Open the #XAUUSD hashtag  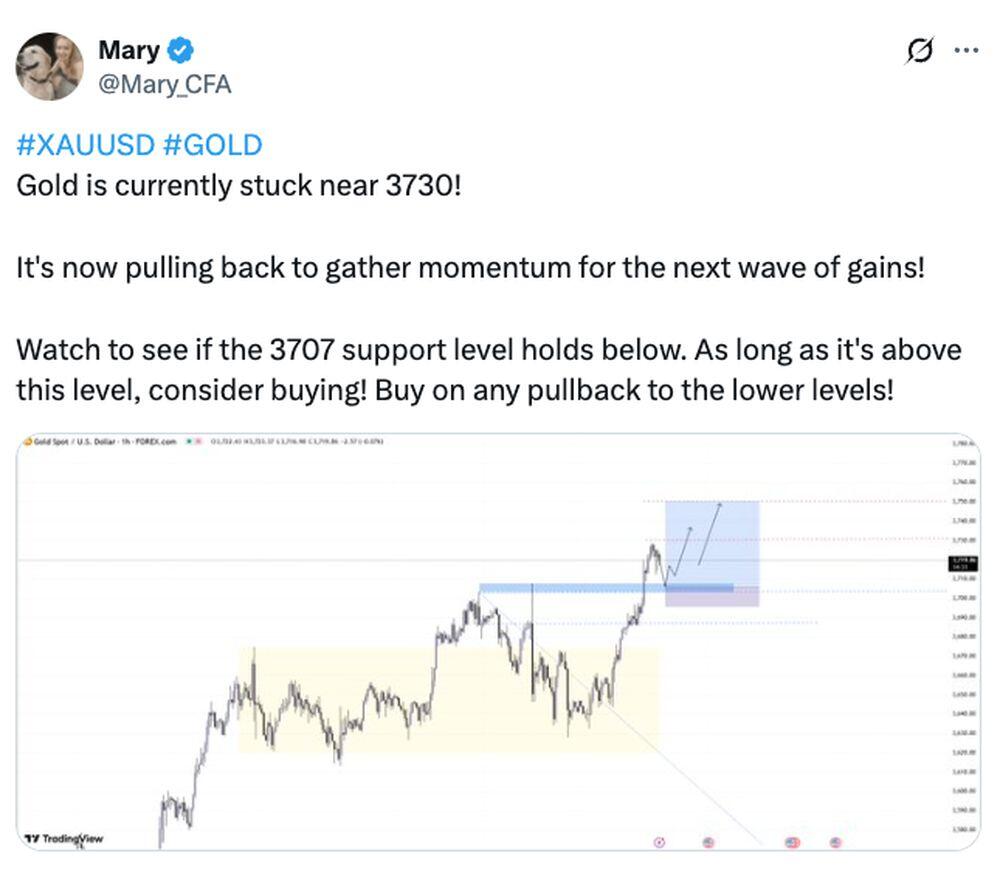pyautogui.click(x=85, y=145)
